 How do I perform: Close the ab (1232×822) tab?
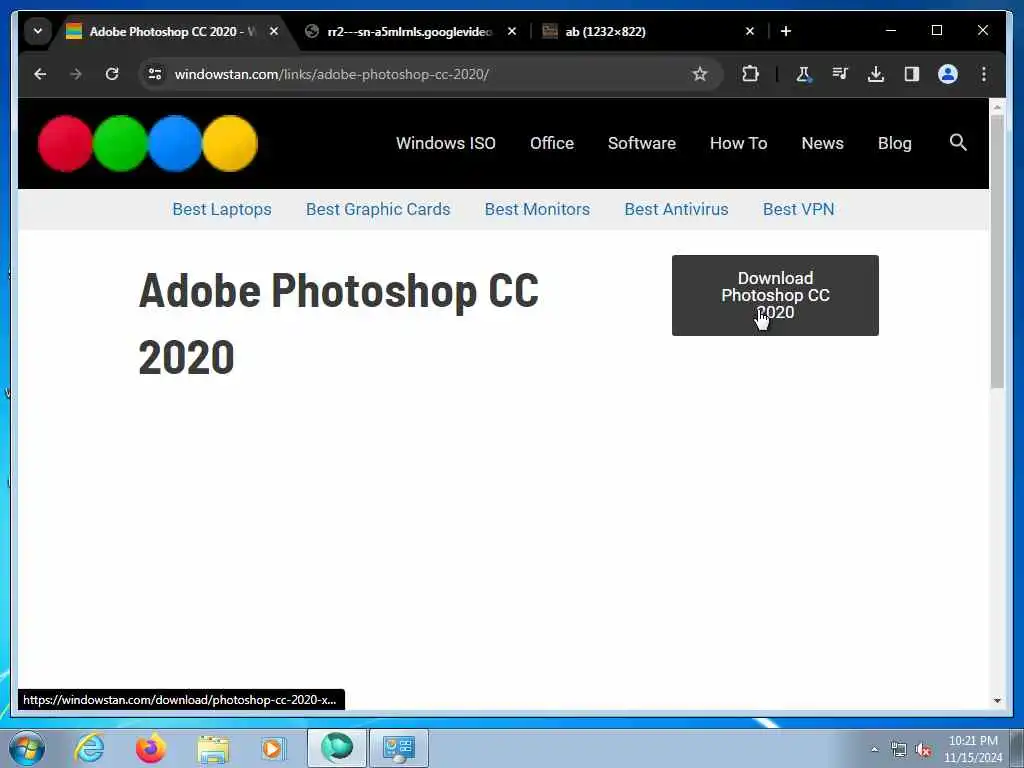[x=750, y=31]
